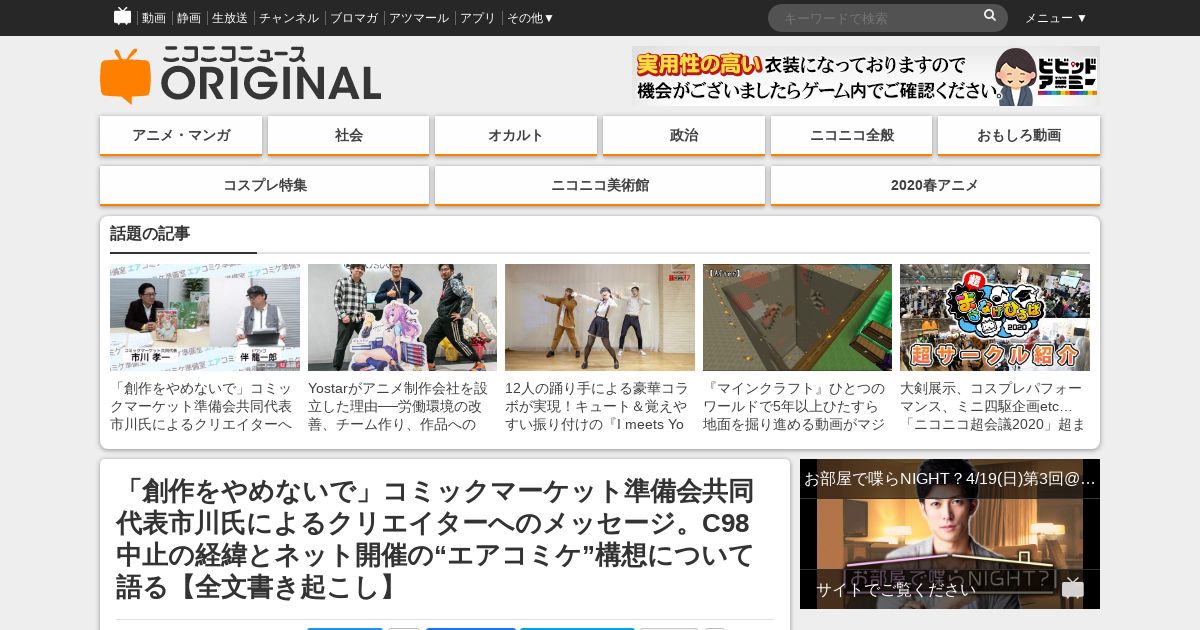Open article link 『マインクラフト』ひとつのワールドで5年以上

pyautogui.click(x=795, y=406)
